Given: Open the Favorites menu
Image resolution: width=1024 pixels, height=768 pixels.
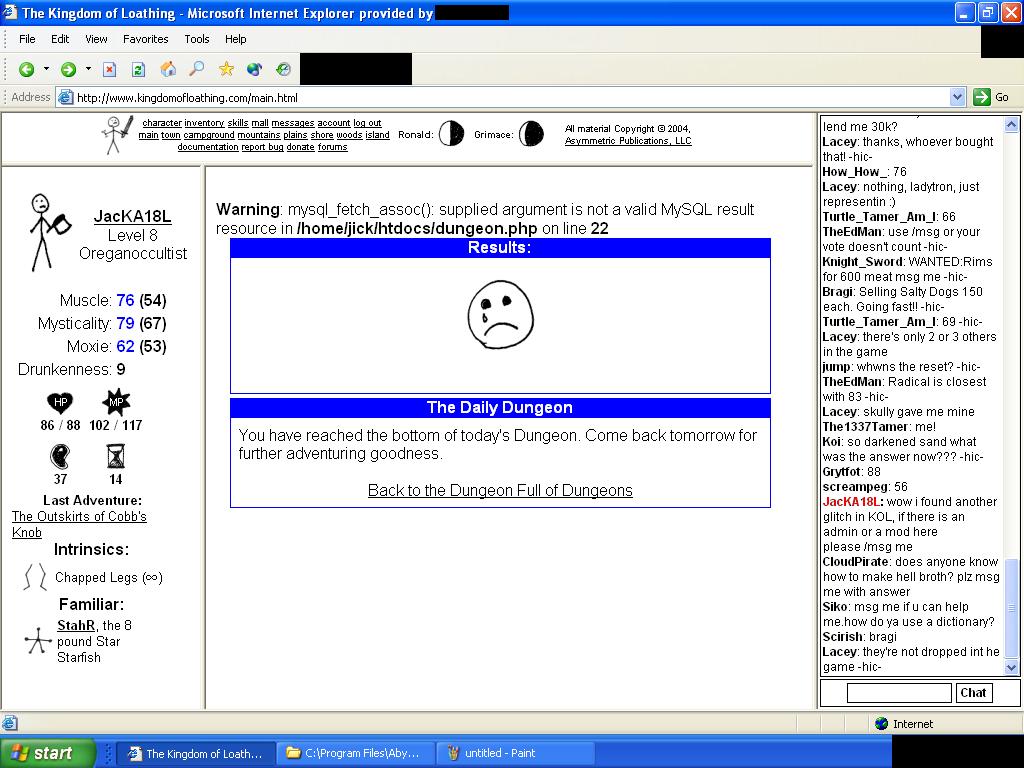Looking at the screenshot, I should (145, 39).
